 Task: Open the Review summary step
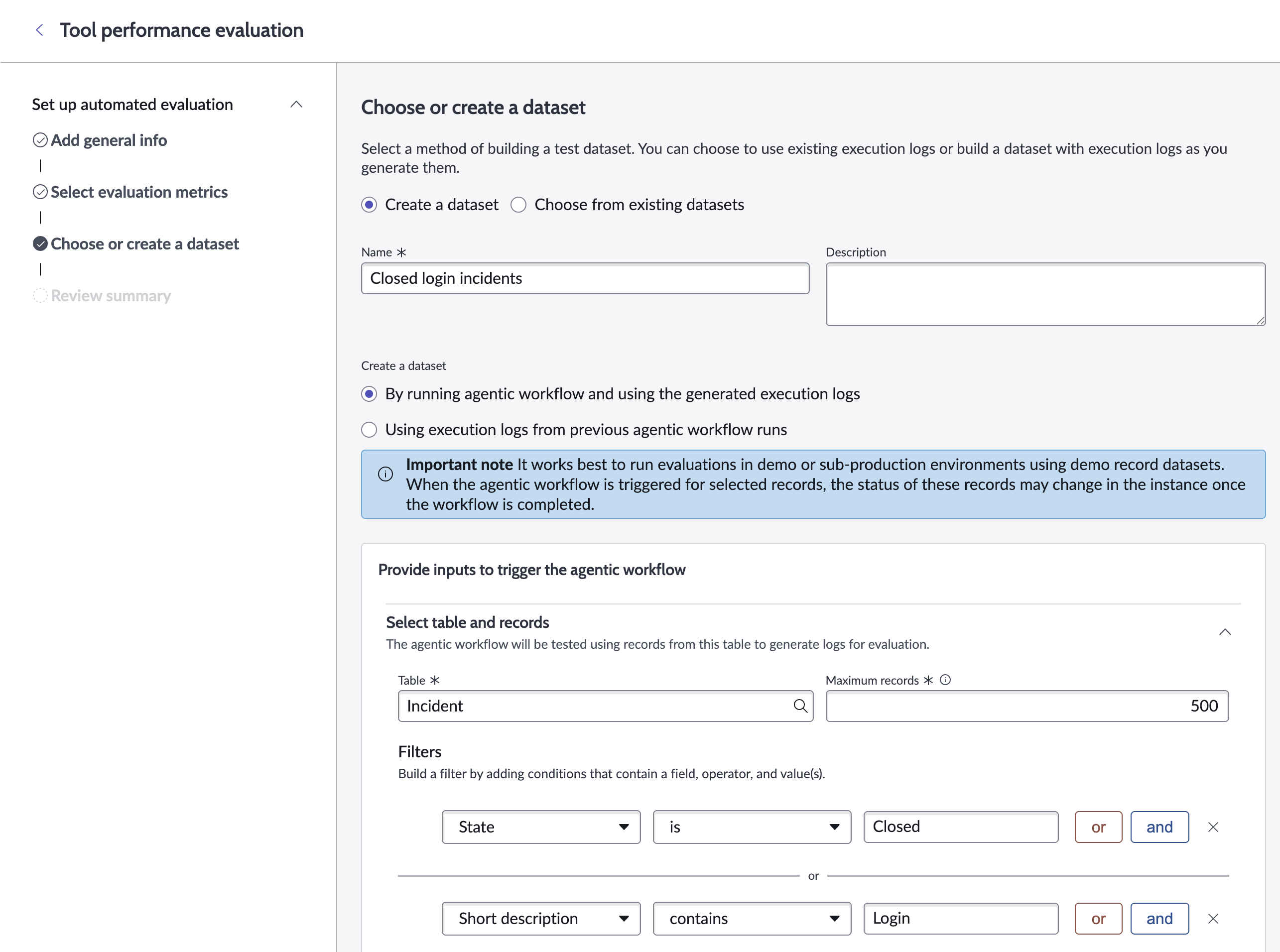tap(111, 296)
